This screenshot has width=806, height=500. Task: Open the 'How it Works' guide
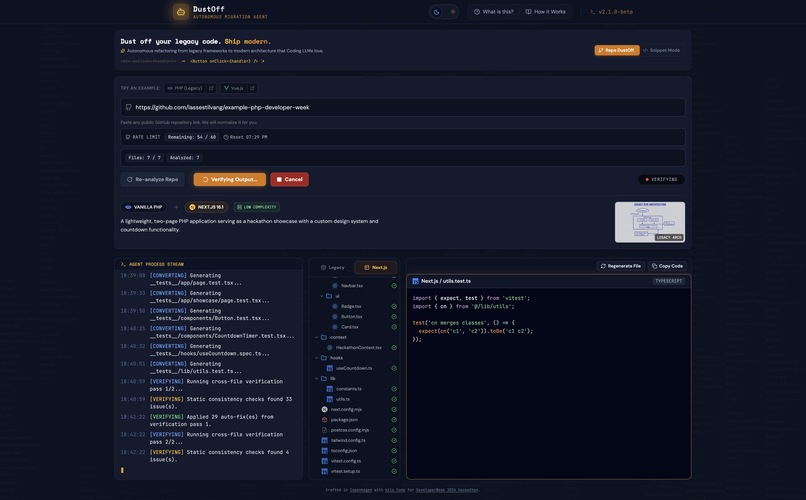545,12
